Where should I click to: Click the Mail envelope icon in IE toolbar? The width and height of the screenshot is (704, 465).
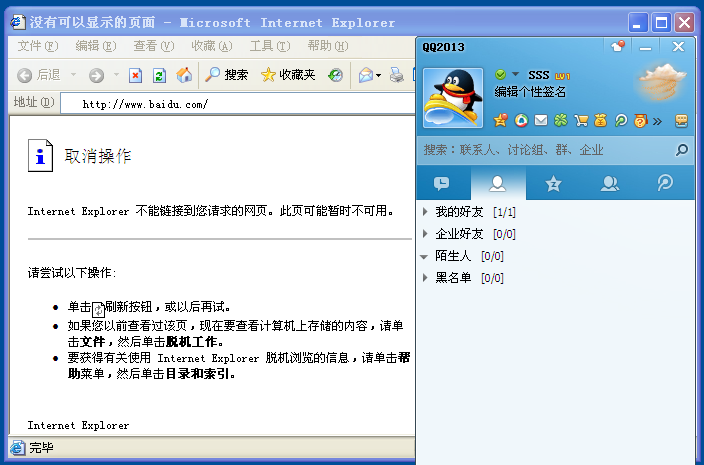coord(366,75)
